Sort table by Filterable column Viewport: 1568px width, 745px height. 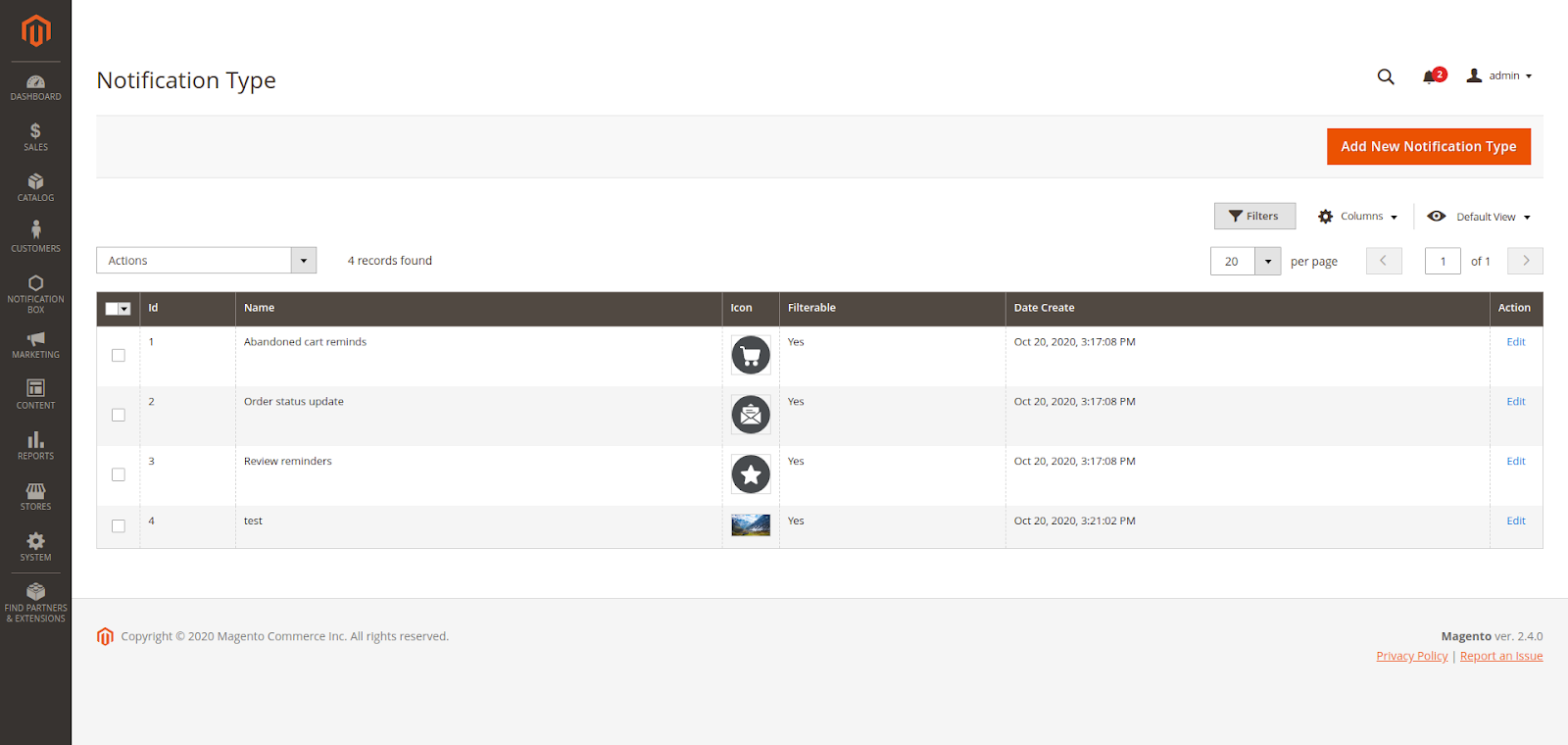893,309
